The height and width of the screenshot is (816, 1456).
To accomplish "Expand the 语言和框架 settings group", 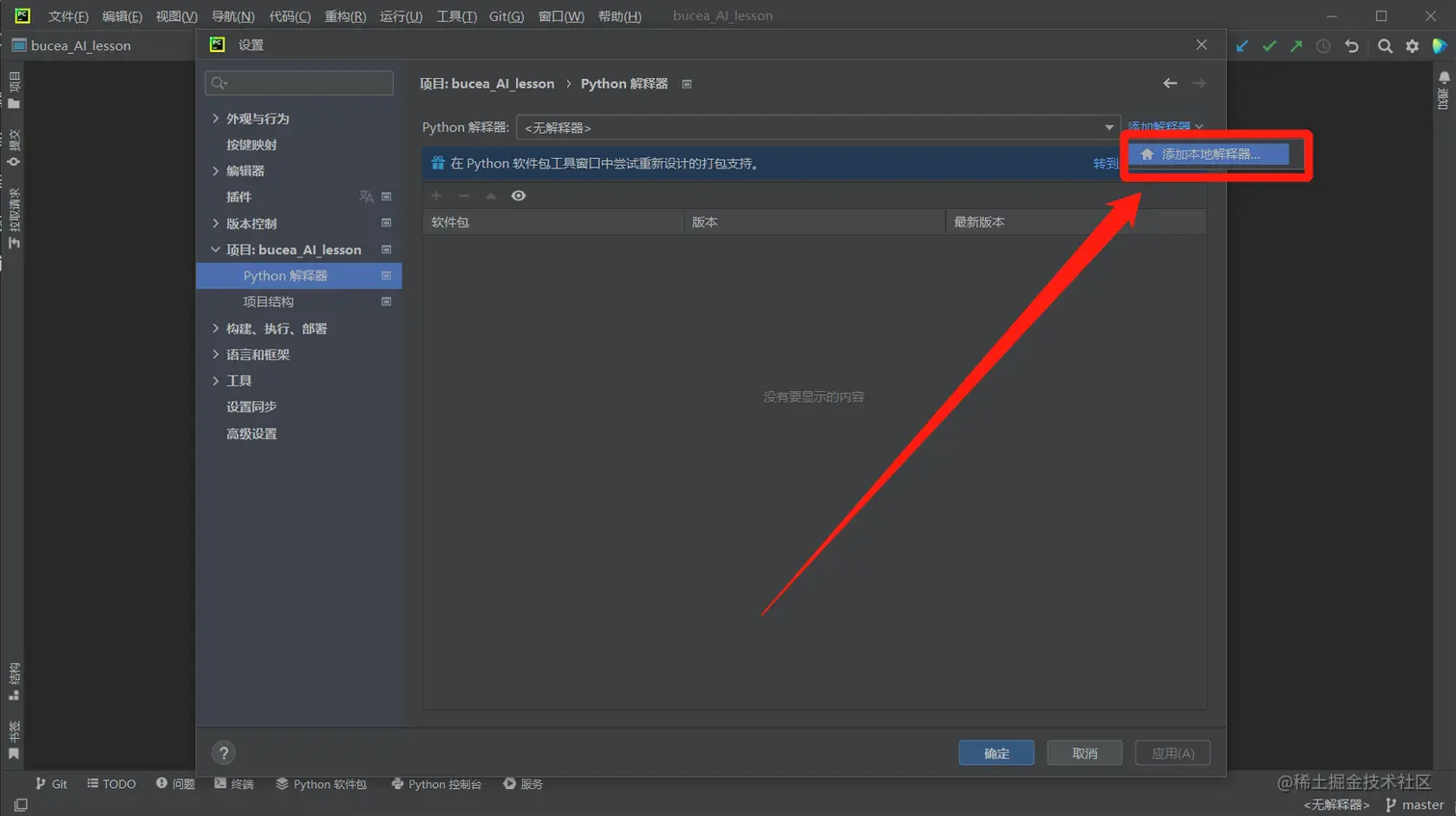I will click(216, 355).
